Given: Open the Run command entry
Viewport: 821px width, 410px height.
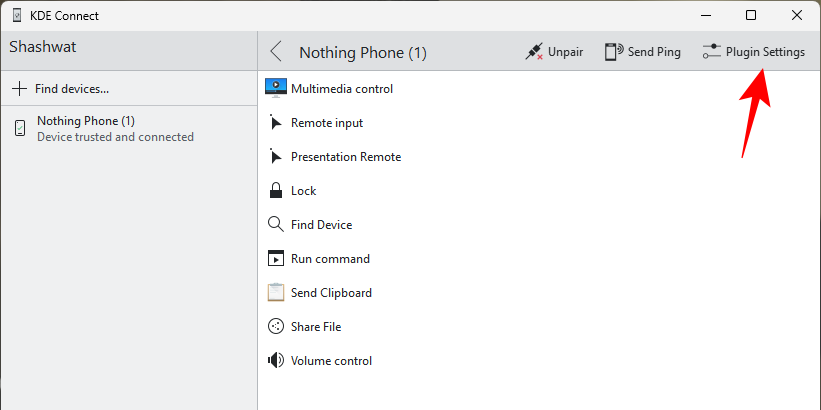Looking at the screenshot, I should click(x=330, y=259).
